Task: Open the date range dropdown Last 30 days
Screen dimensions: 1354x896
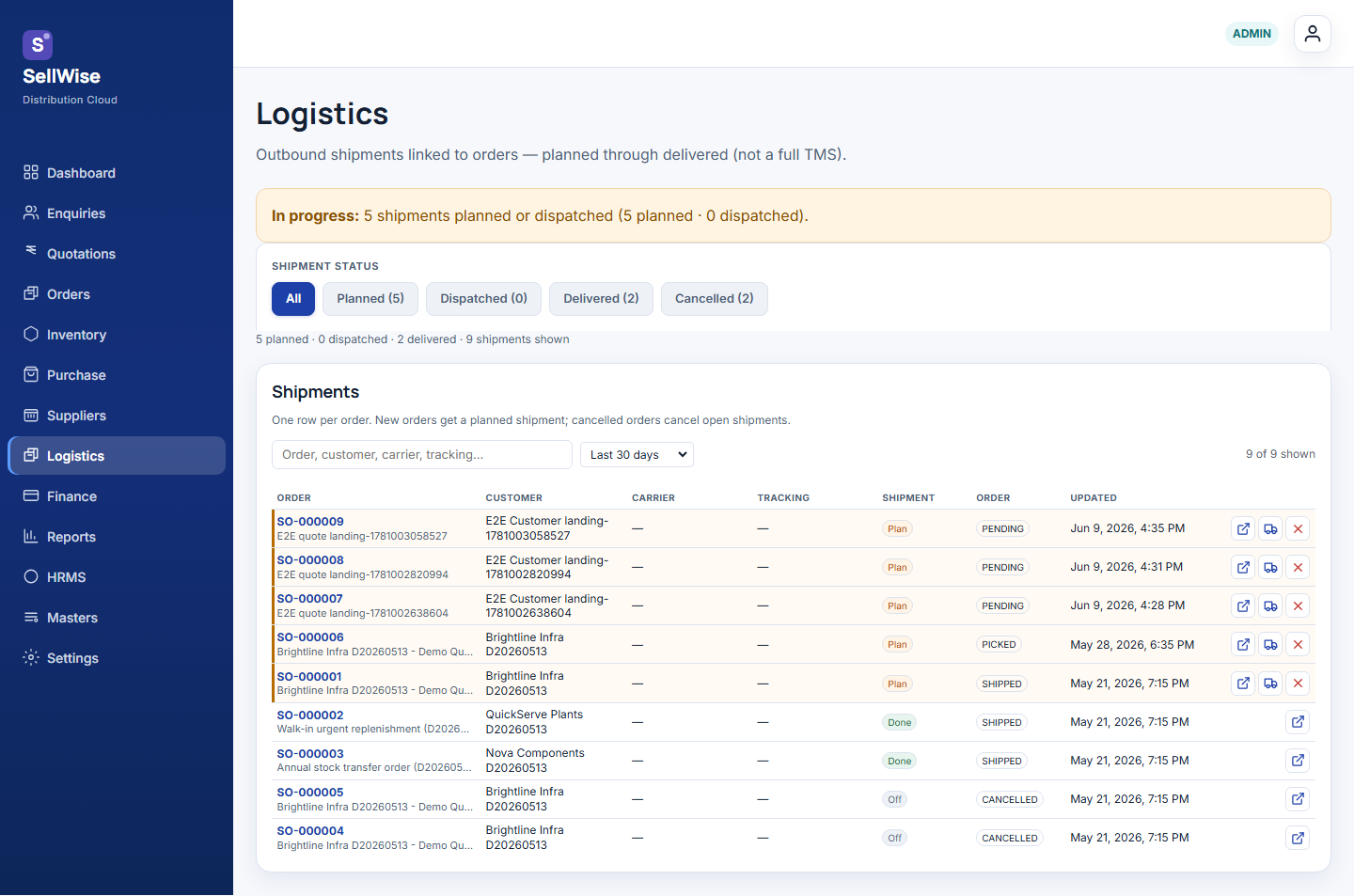Action: click(x=637, y=455)
